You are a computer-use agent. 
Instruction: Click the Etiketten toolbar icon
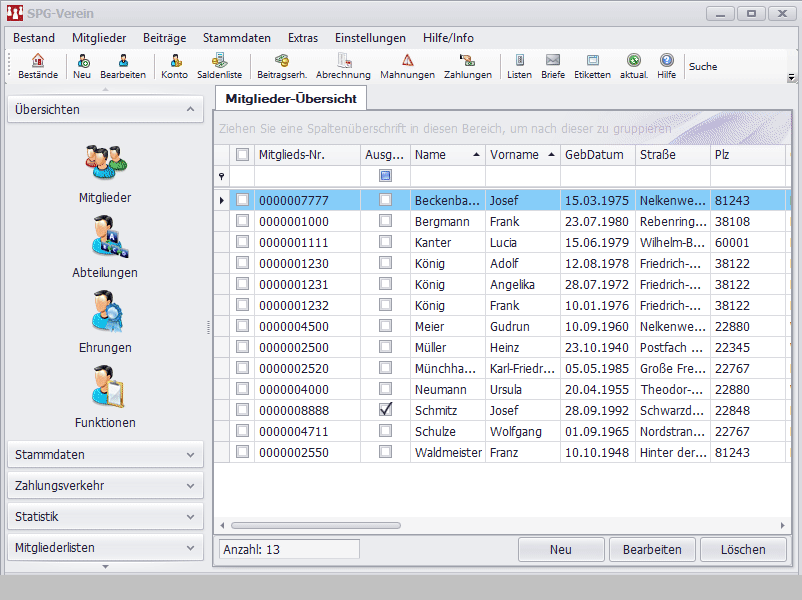[592, 66]
